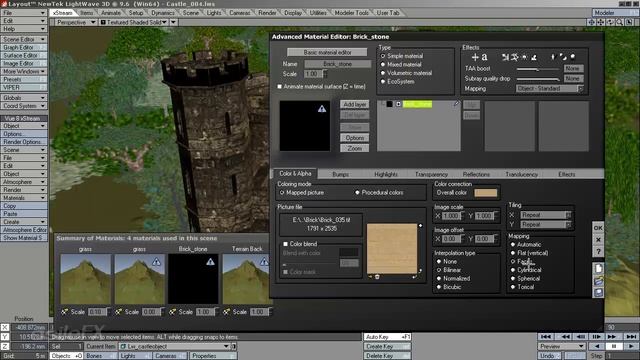Click the pencil icon on the layer row
The height and width of the screenshot is (360, 640).
pyautogui.click(x=456, y=104)
